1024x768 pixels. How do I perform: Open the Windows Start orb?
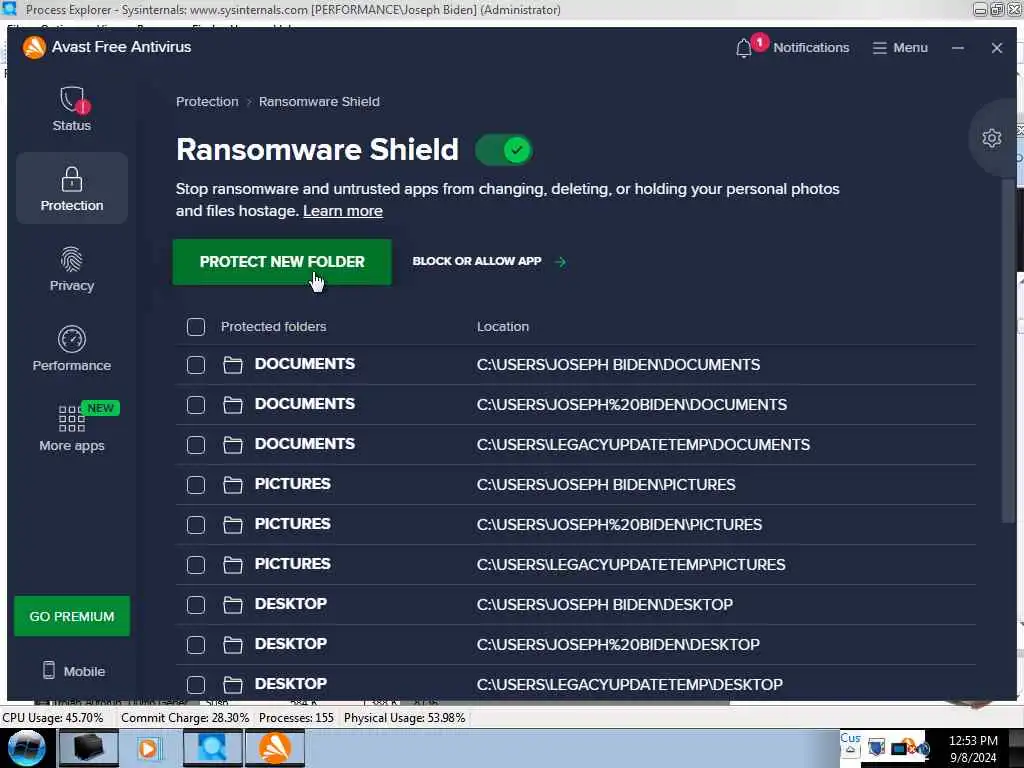click(x=26, y=748)
